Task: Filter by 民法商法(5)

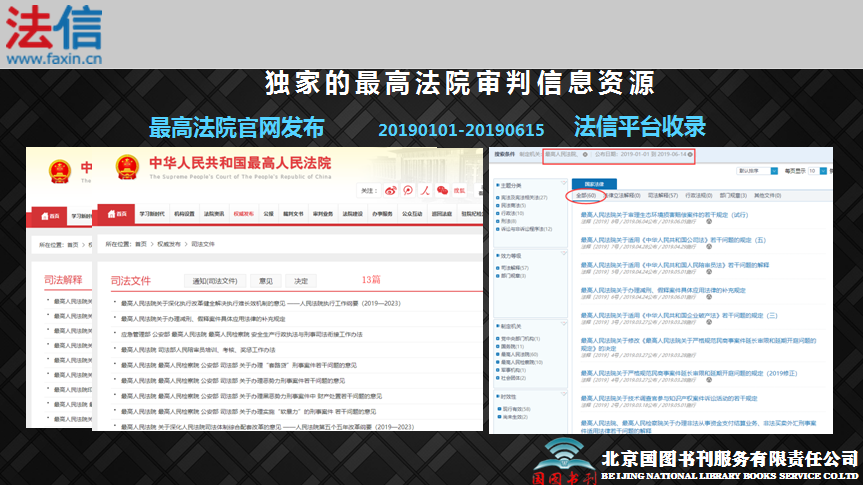Action: [x=513, y=205]
